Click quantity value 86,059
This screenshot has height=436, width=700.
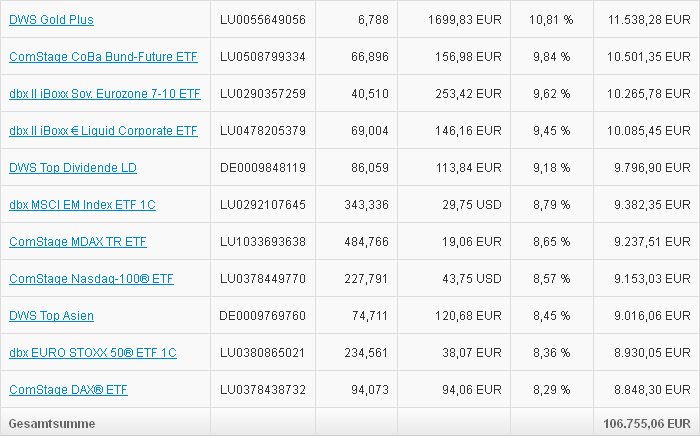[370, 168]
